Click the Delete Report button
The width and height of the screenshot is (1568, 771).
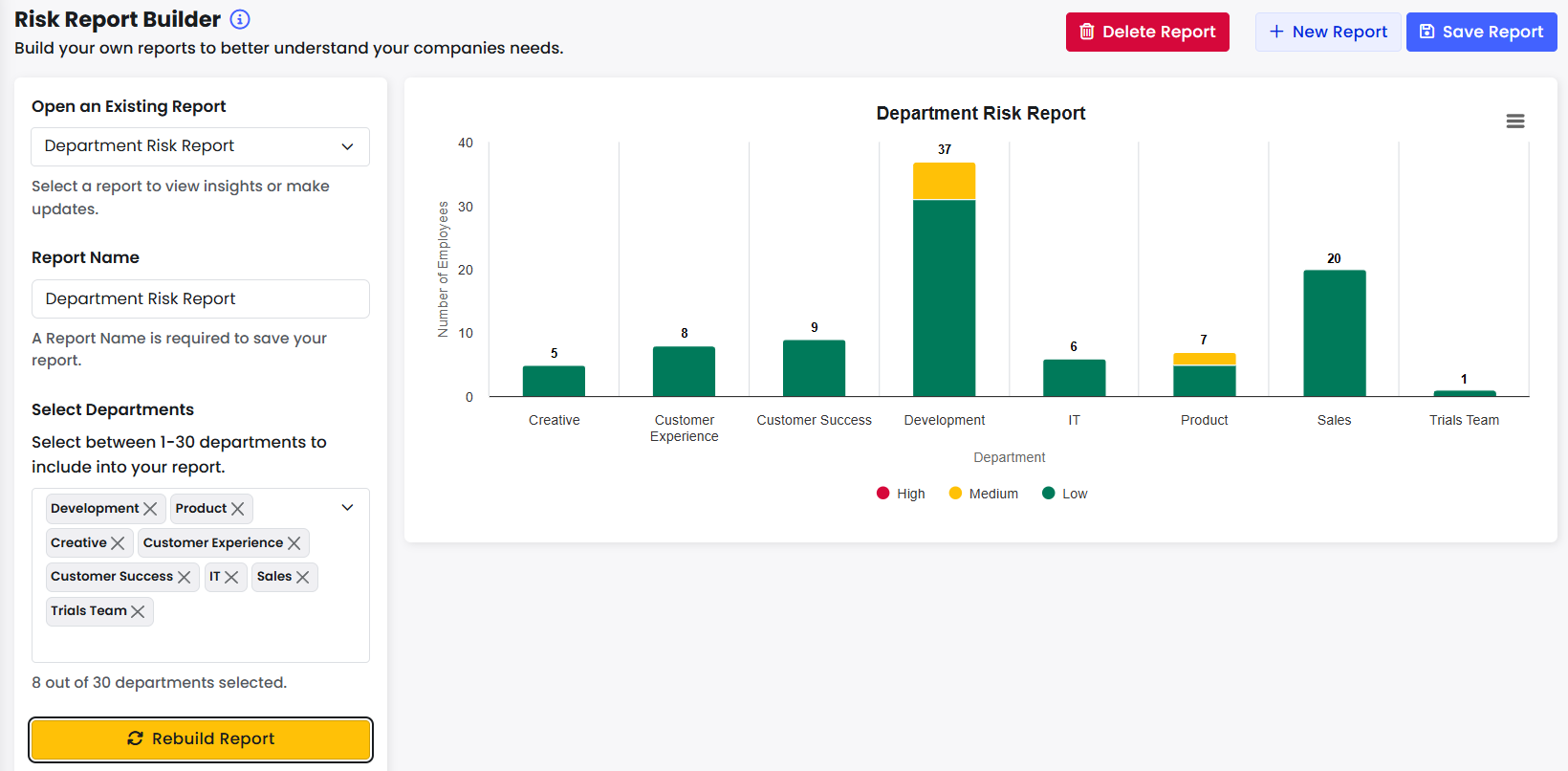pyautogui.click(x=1147, y=32)
